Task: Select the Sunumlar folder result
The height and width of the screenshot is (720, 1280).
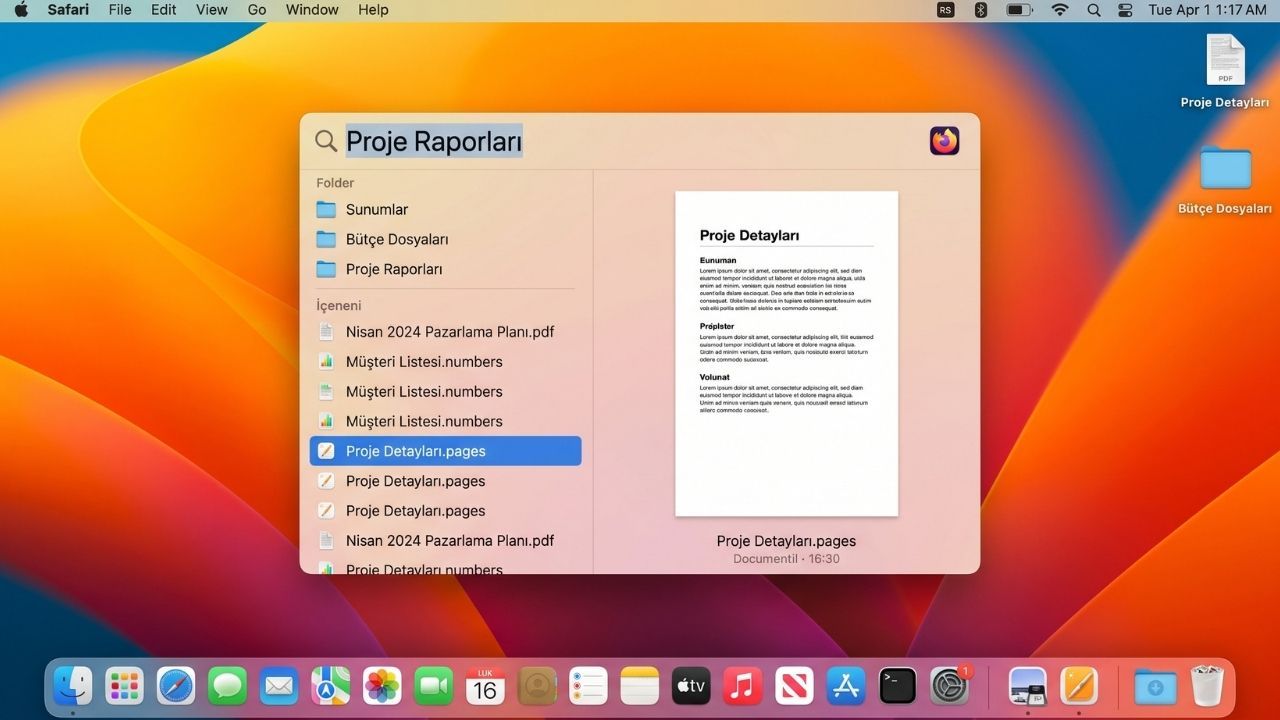Action: (x=445, y=209)
